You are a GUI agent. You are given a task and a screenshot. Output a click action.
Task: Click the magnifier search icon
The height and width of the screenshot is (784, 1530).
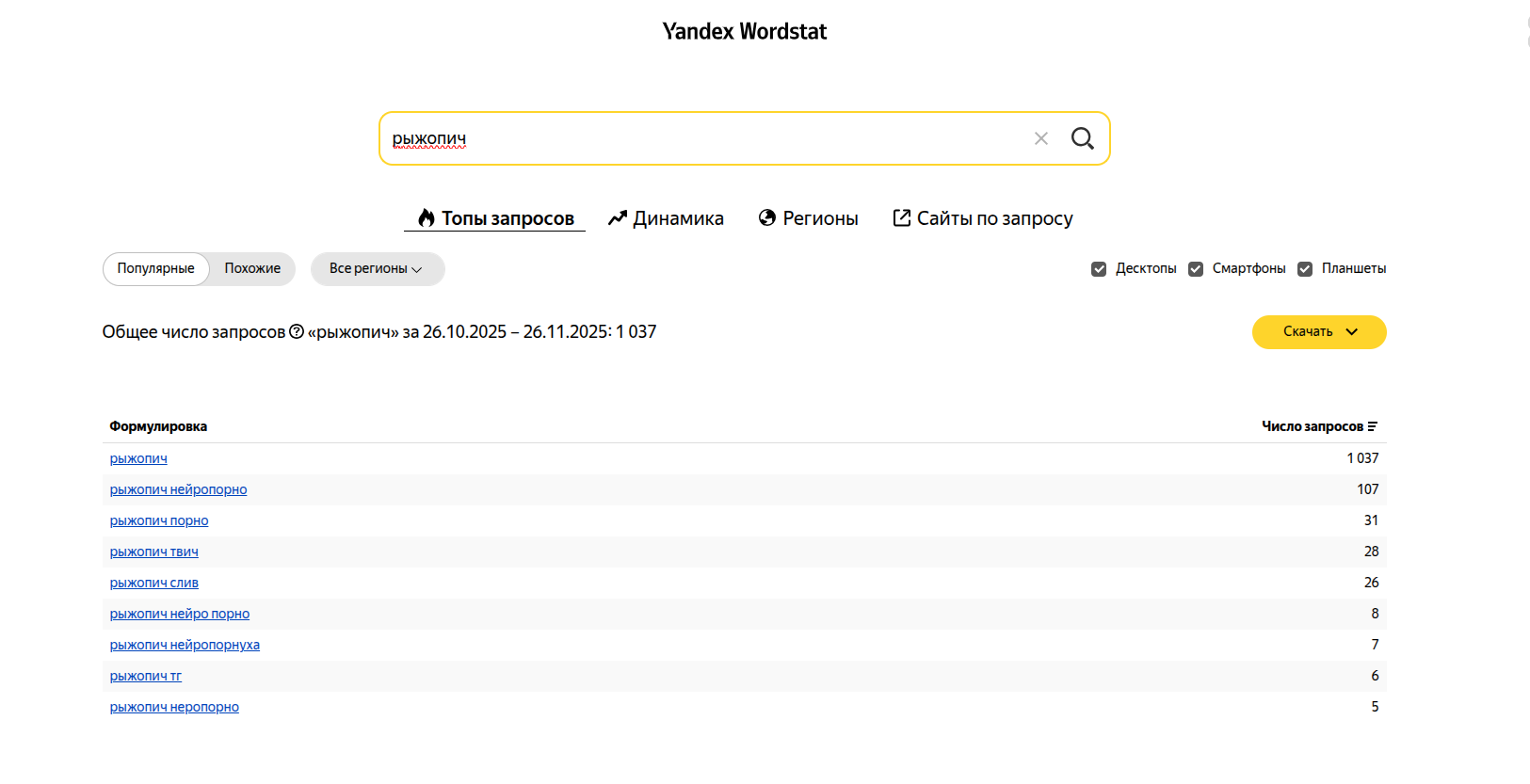pyautogui.click(x=1083, y=138)
